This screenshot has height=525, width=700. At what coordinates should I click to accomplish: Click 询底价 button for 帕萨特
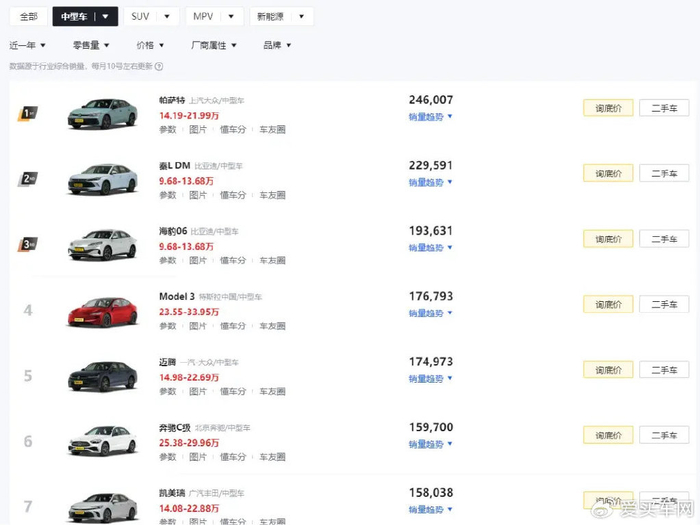(x=608, y=108)
